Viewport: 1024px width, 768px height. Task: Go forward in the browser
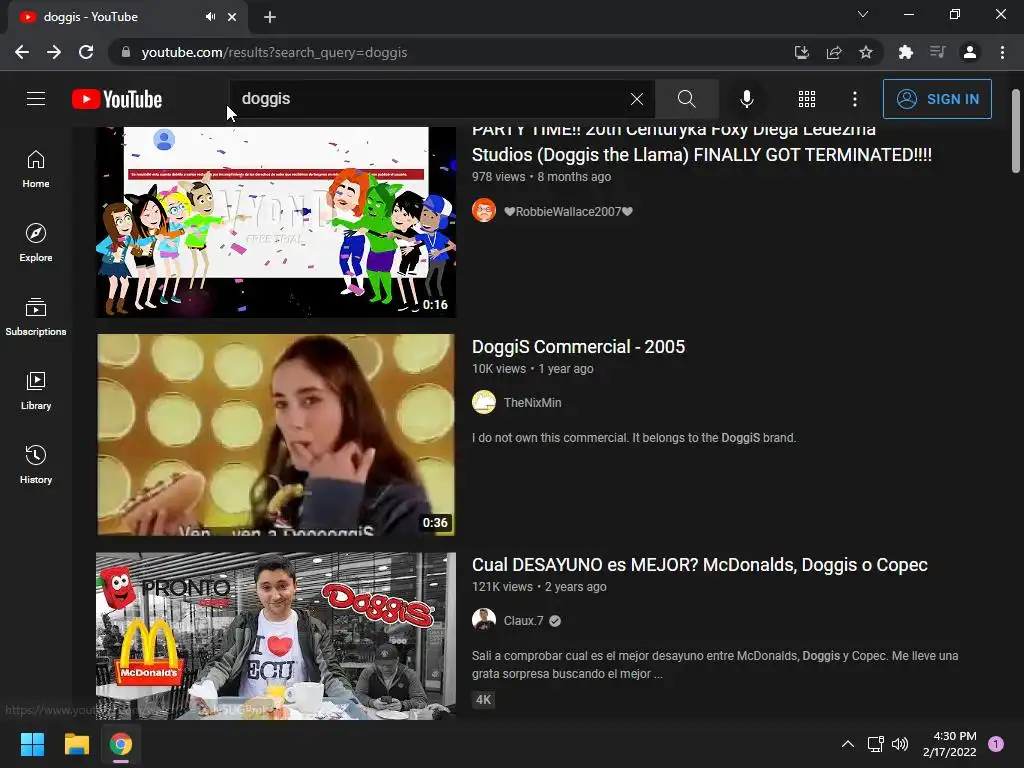point(54,52)
